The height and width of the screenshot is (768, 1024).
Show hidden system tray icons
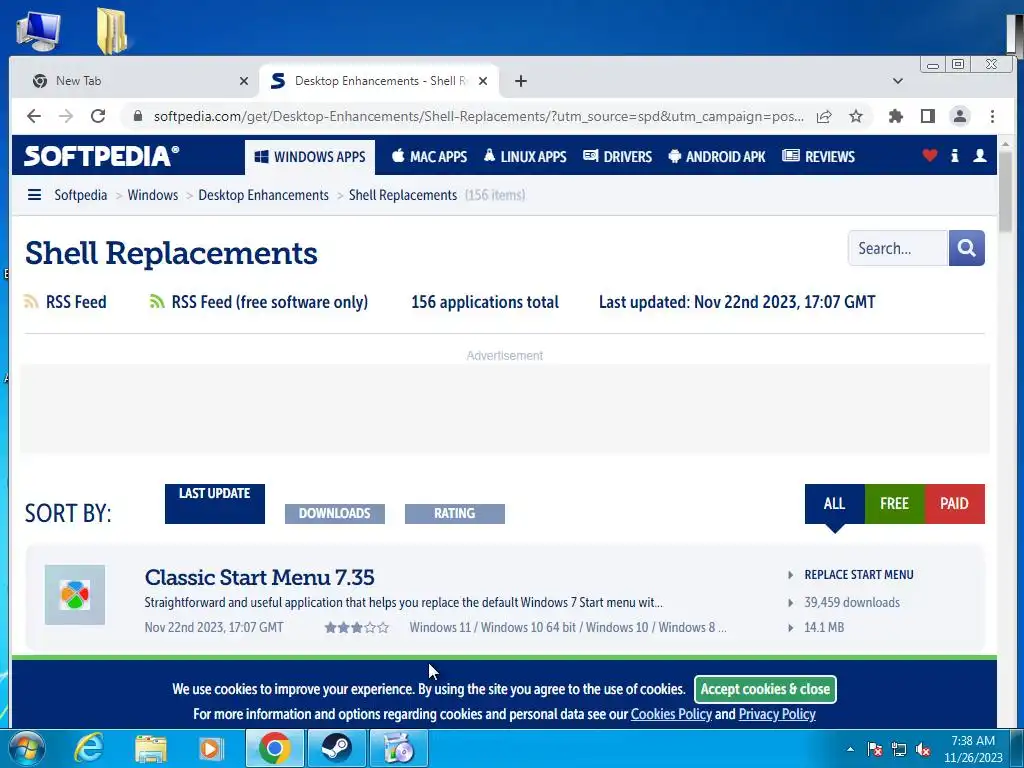pos(850,750)
